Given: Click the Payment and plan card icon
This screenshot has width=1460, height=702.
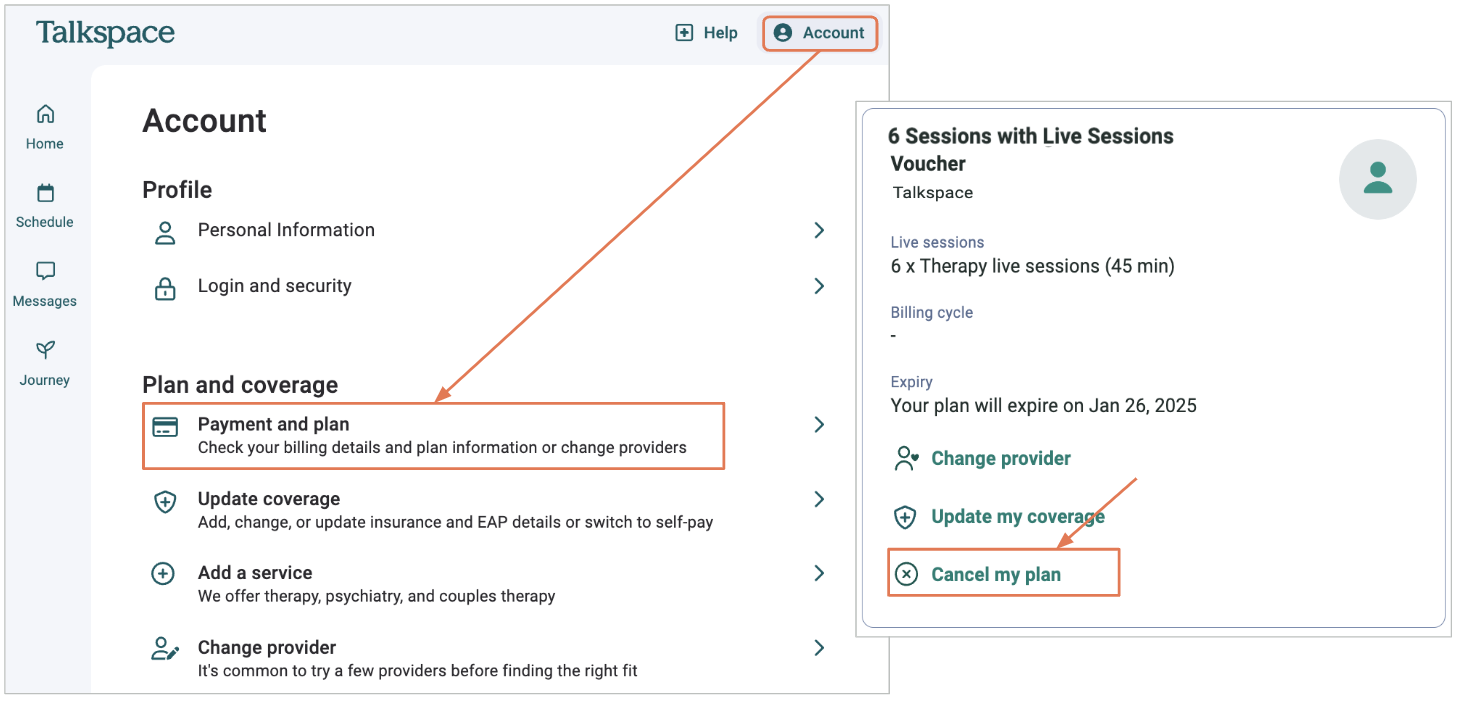Looking at the screenshot, I should coord(165,427).
